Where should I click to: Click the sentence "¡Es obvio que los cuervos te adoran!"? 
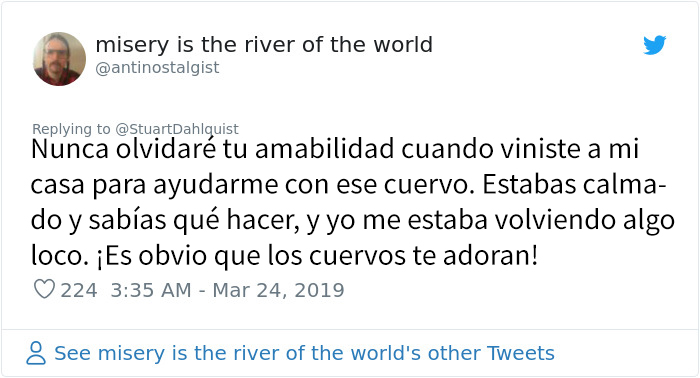[317, 256]
